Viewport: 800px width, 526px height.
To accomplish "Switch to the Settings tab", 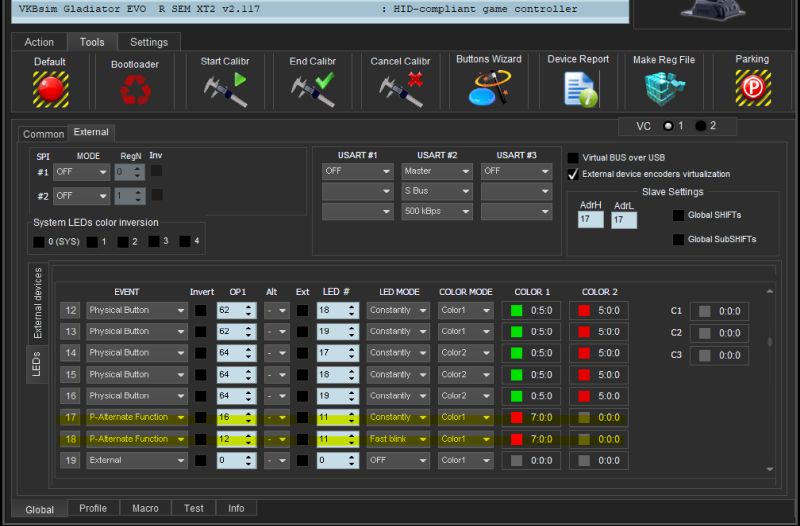I will click(x=148, y=42).
